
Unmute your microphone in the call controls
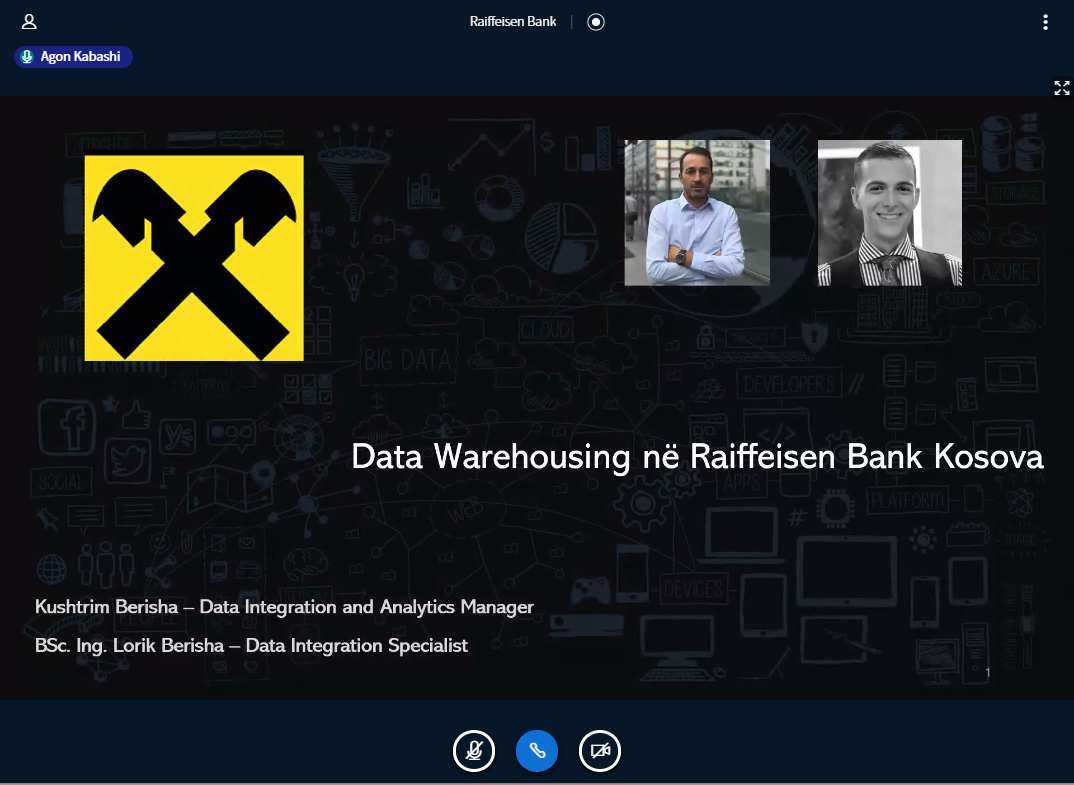click(x=474, y=750)
